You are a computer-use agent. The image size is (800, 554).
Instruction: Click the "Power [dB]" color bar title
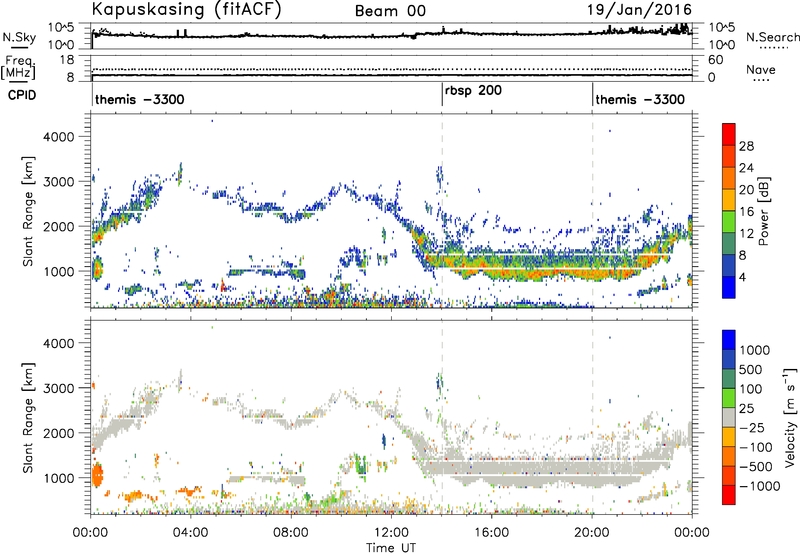764,211
